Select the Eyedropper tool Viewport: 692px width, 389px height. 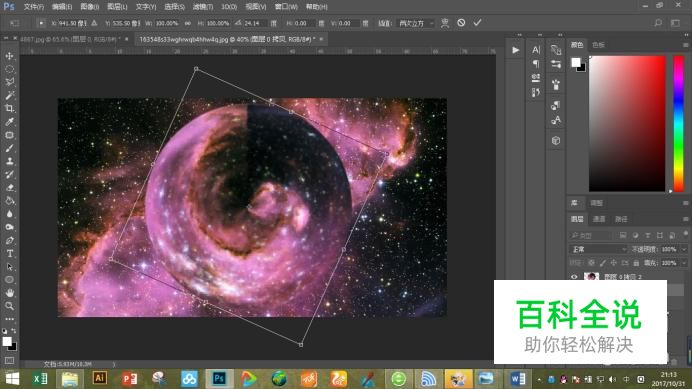pos(9,122)
